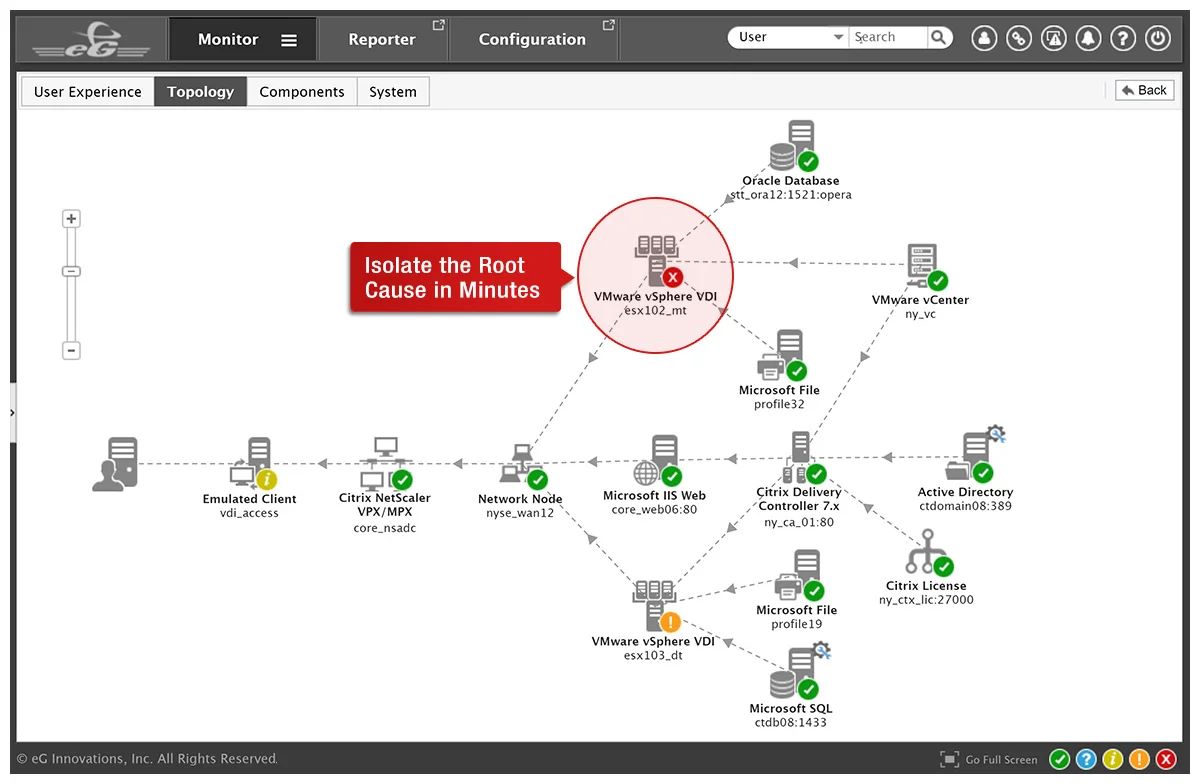Expand the Monitor hamburger menu
This screenshot has width=1200, height=784.
point(289,40)
